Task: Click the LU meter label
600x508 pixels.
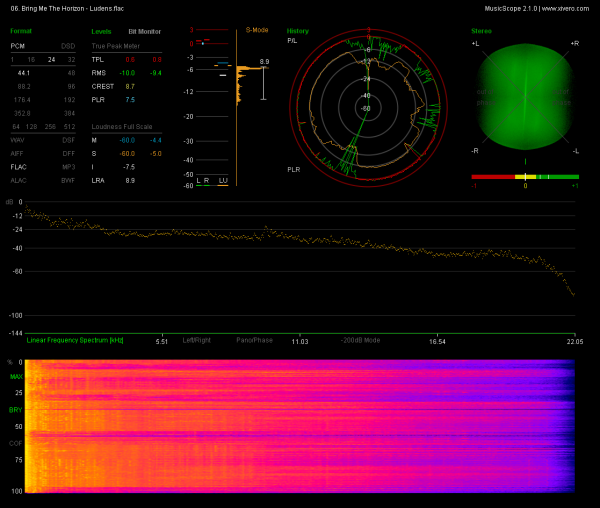Action: (223, 181)
